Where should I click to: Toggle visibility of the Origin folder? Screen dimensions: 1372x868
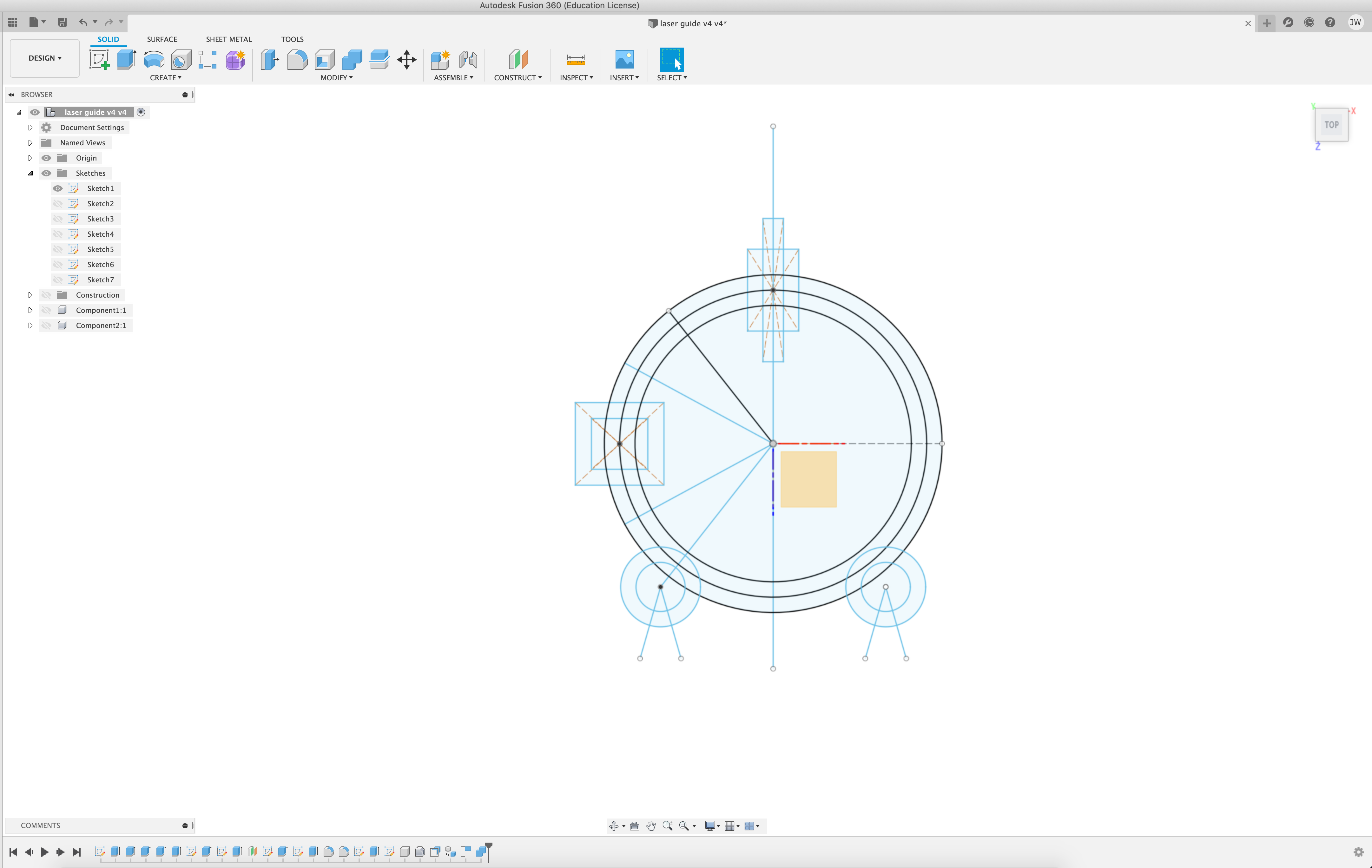(46, 158)
